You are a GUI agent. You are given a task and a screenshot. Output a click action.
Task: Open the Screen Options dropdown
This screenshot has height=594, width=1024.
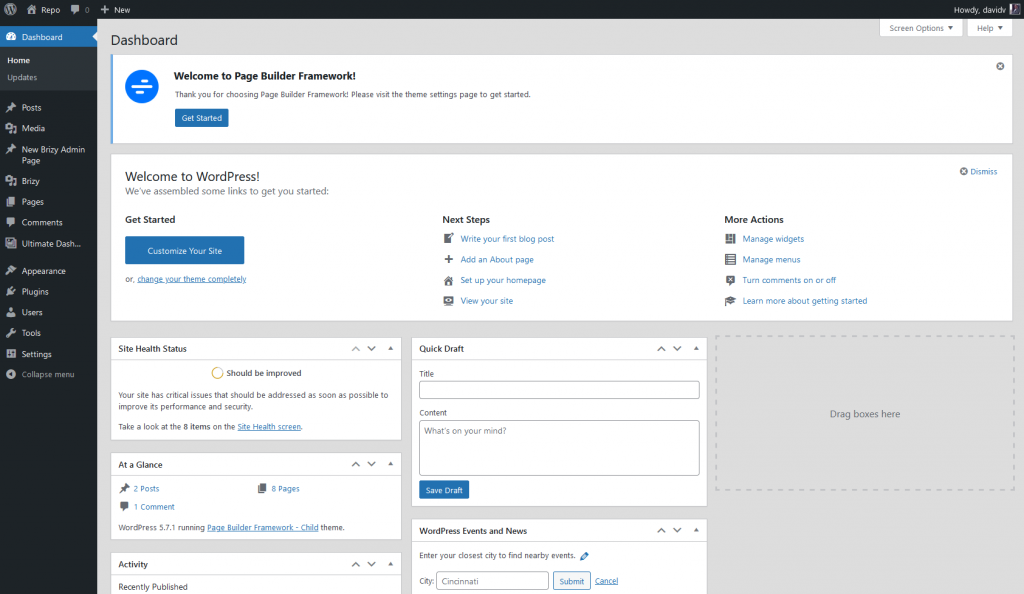[x=920, y=28]
